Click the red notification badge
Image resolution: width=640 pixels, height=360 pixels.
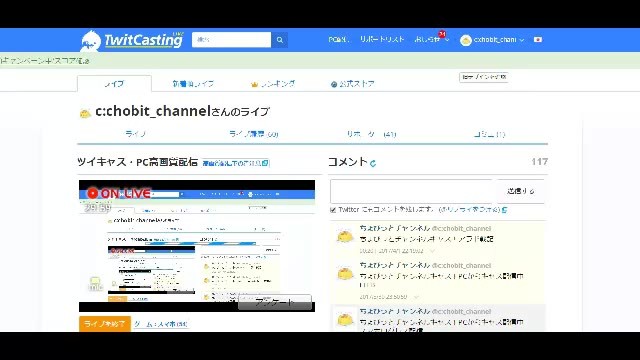[442, 34]
